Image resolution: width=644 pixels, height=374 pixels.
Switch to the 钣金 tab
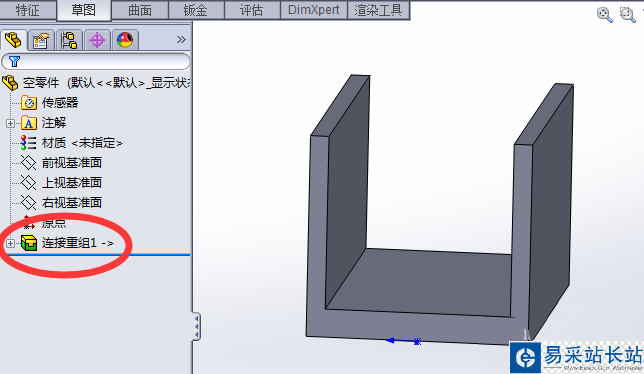(x=196, y=10)
